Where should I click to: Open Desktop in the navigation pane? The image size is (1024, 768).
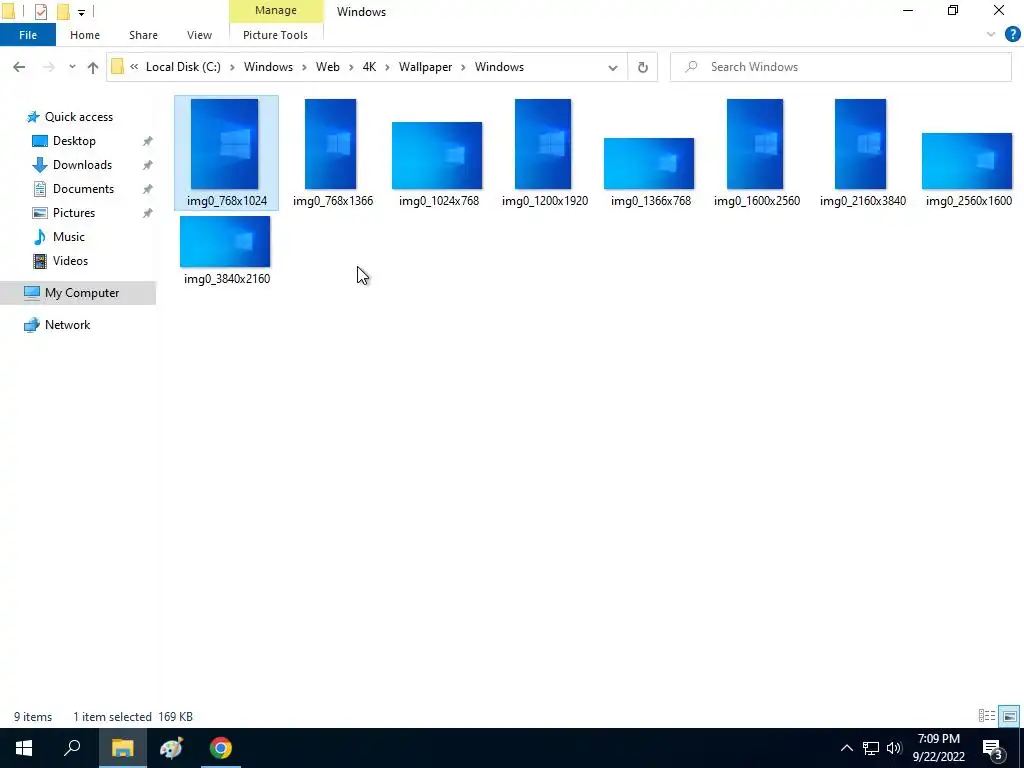(x=74, y=141)
